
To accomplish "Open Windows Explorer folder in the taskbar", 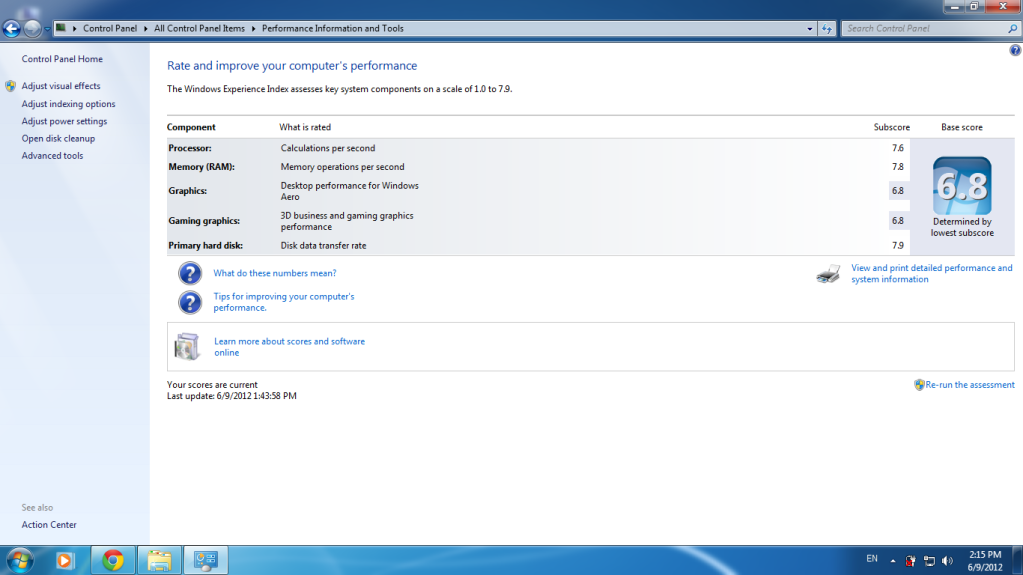I will coord(159,560).
